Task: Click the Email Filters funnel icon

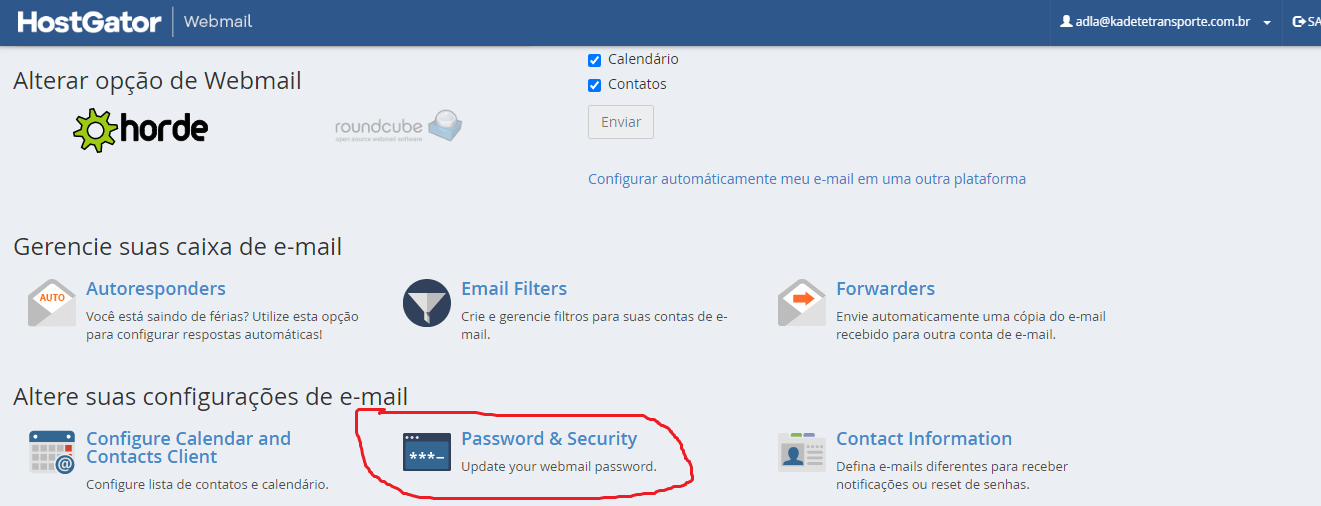Action: tap(427, 303)
